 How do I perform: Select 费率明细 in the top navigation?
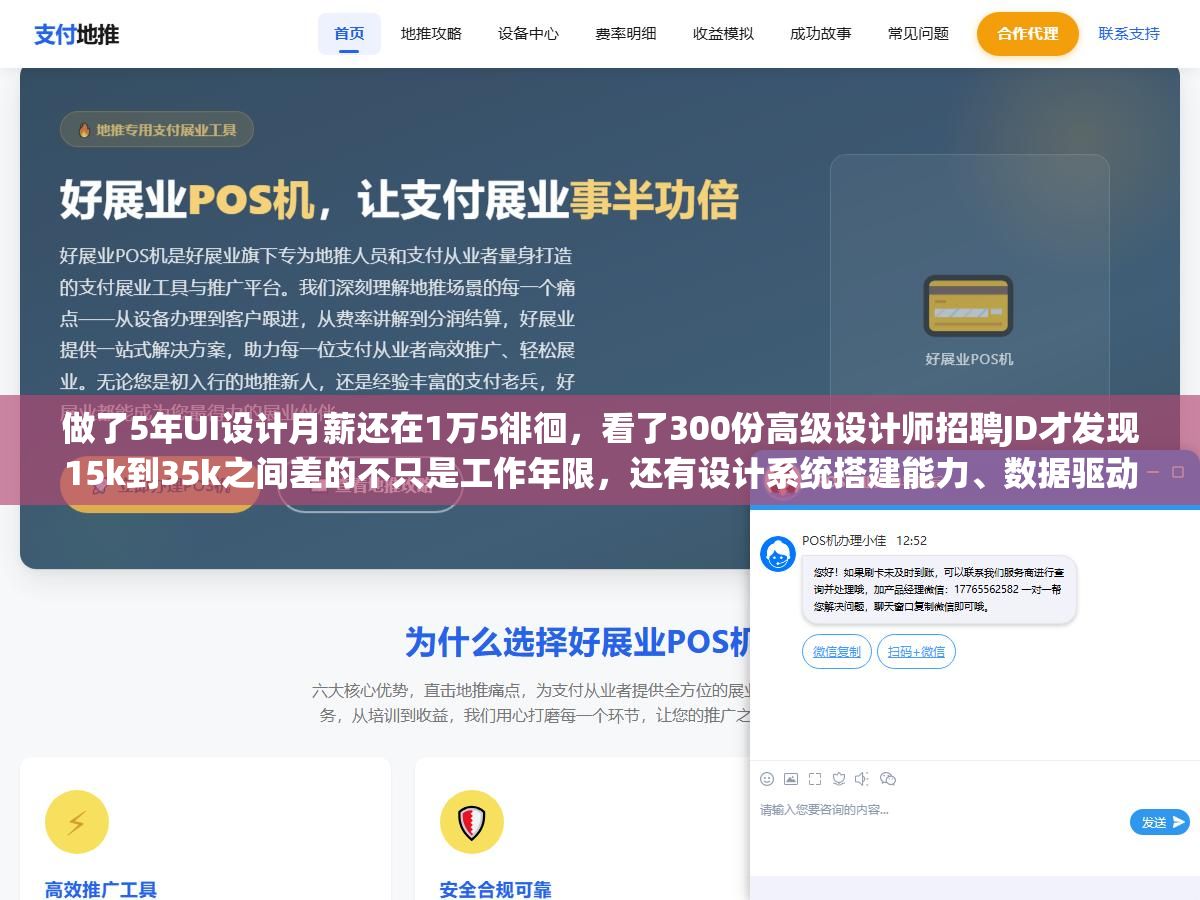click(x=625, y=33)
